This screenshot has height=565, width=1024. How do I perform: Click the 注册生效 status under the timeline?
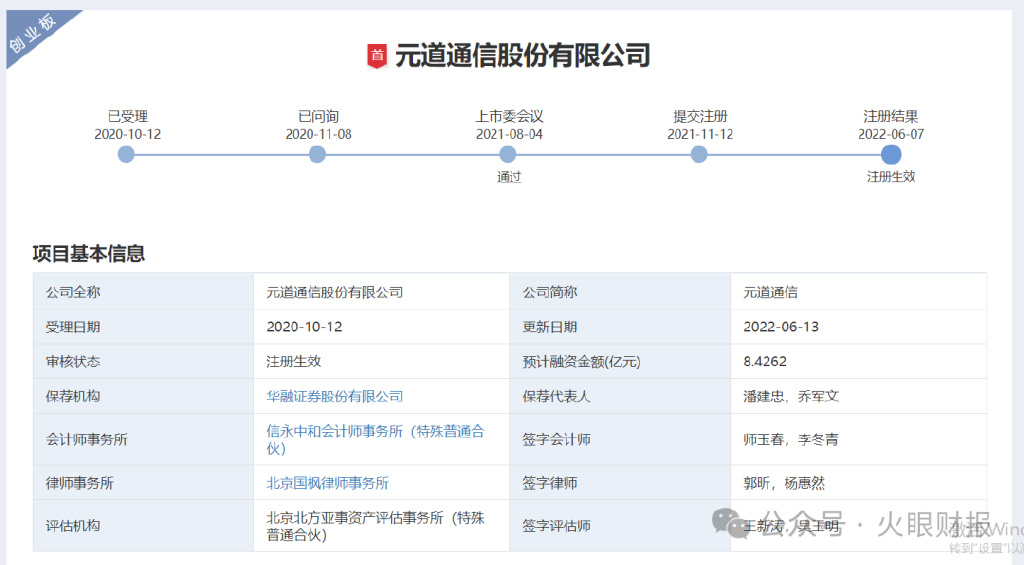click(x=891, y=176)
